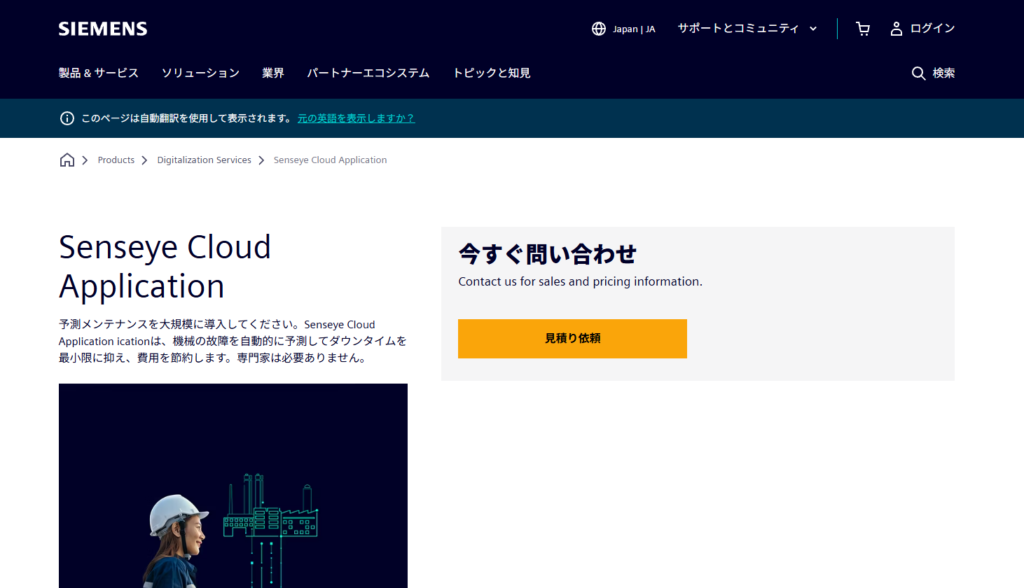This screenshot has height=588, width=1024.
Task: Open the Japan | JA region selector
Action: click(633, 29)
